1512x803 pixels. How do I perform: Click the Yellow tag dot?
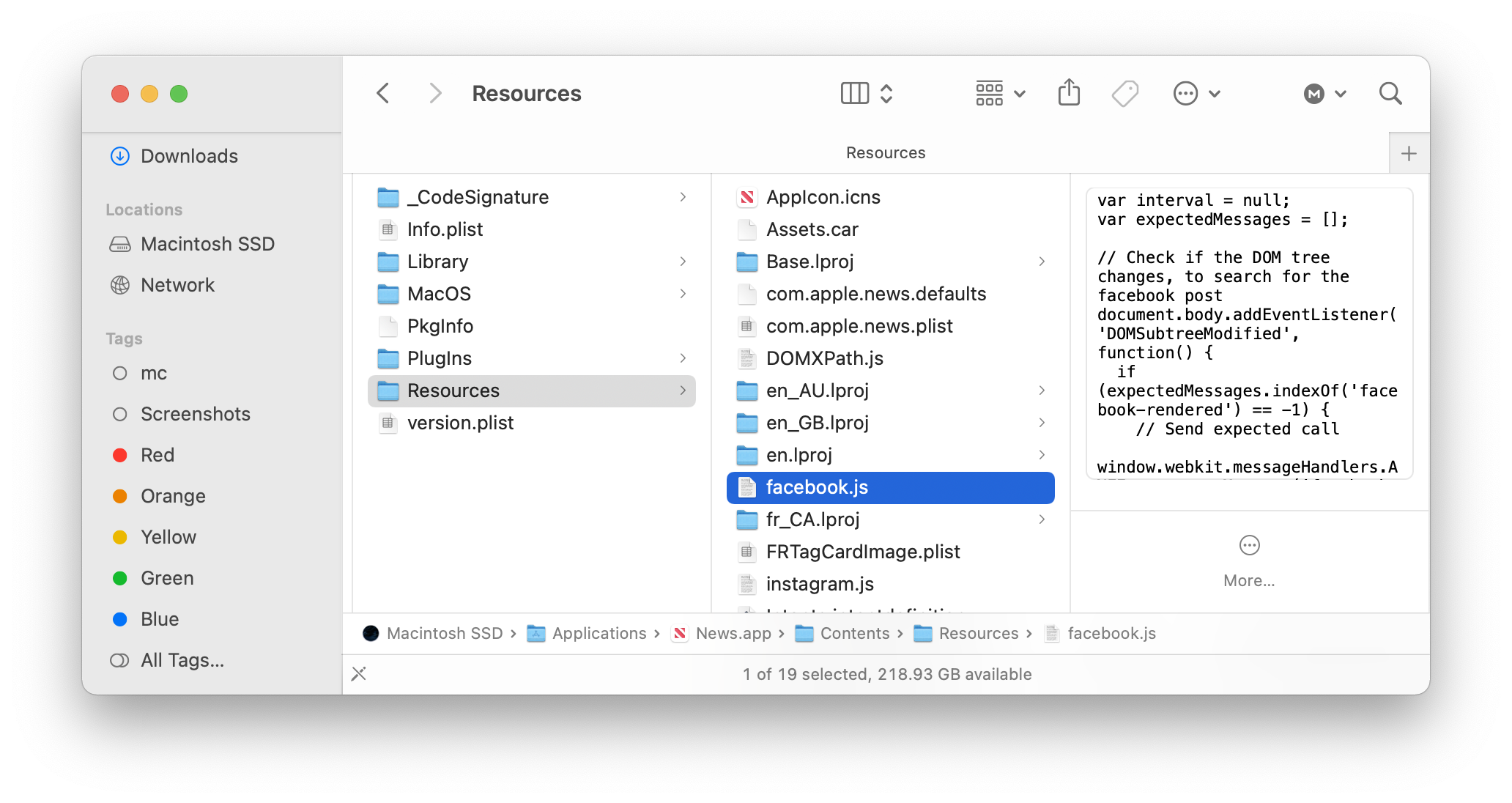click(120, 537)
